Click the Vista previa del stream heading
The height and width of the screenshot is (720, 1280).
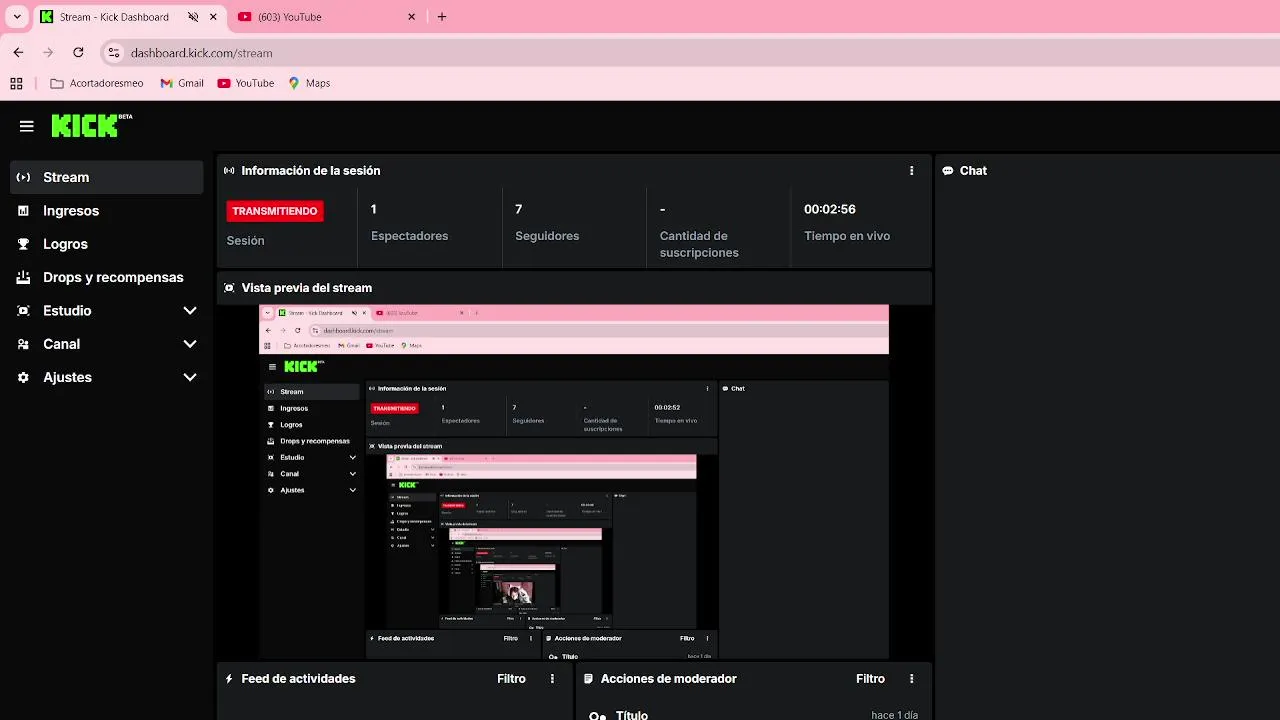tap(307, 288)
